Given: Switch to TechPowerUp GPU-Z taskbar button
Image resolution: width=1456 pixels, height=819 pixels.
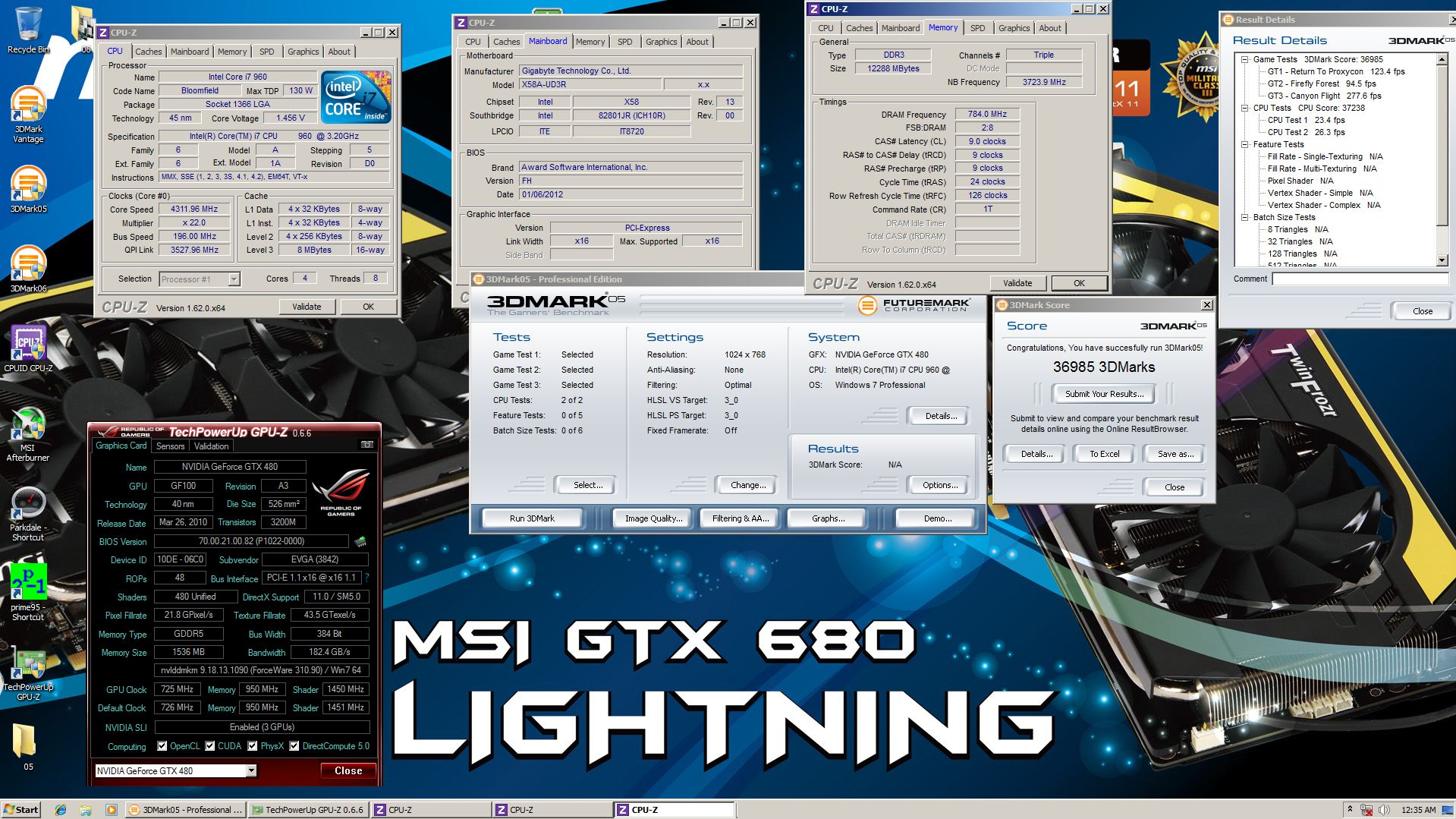Looking at the screenshot, I should [308, 810].
